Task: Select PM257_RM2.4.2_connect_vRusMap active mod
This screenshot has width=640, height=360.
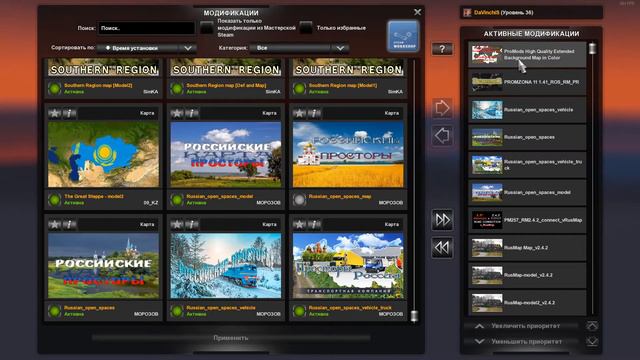Action: [527, 220]
